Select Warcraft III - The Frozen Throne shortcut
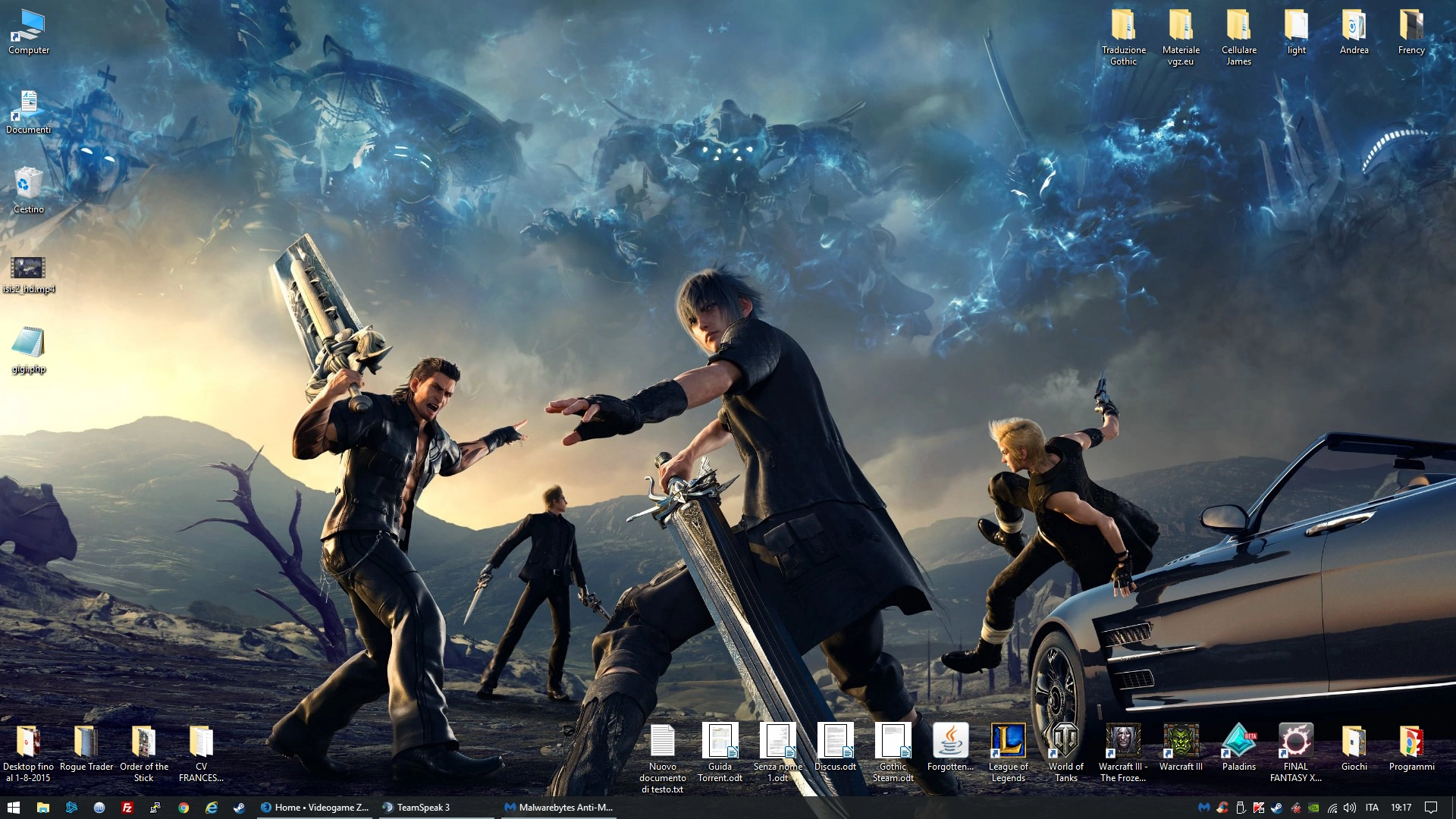The image size is (1456, 819). click(x=1123, y=753)
